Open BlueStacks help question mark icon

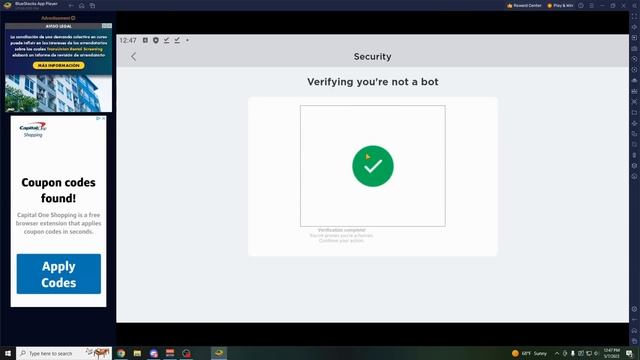point(581,6)
